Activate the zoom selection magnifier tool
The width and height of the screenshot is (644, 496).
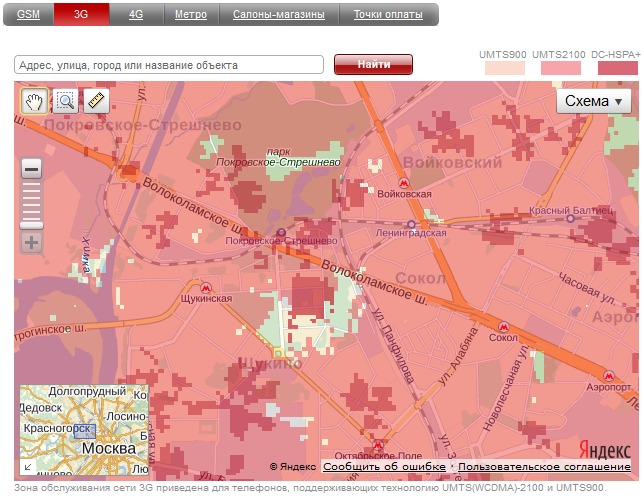click(x=65, y=100)
